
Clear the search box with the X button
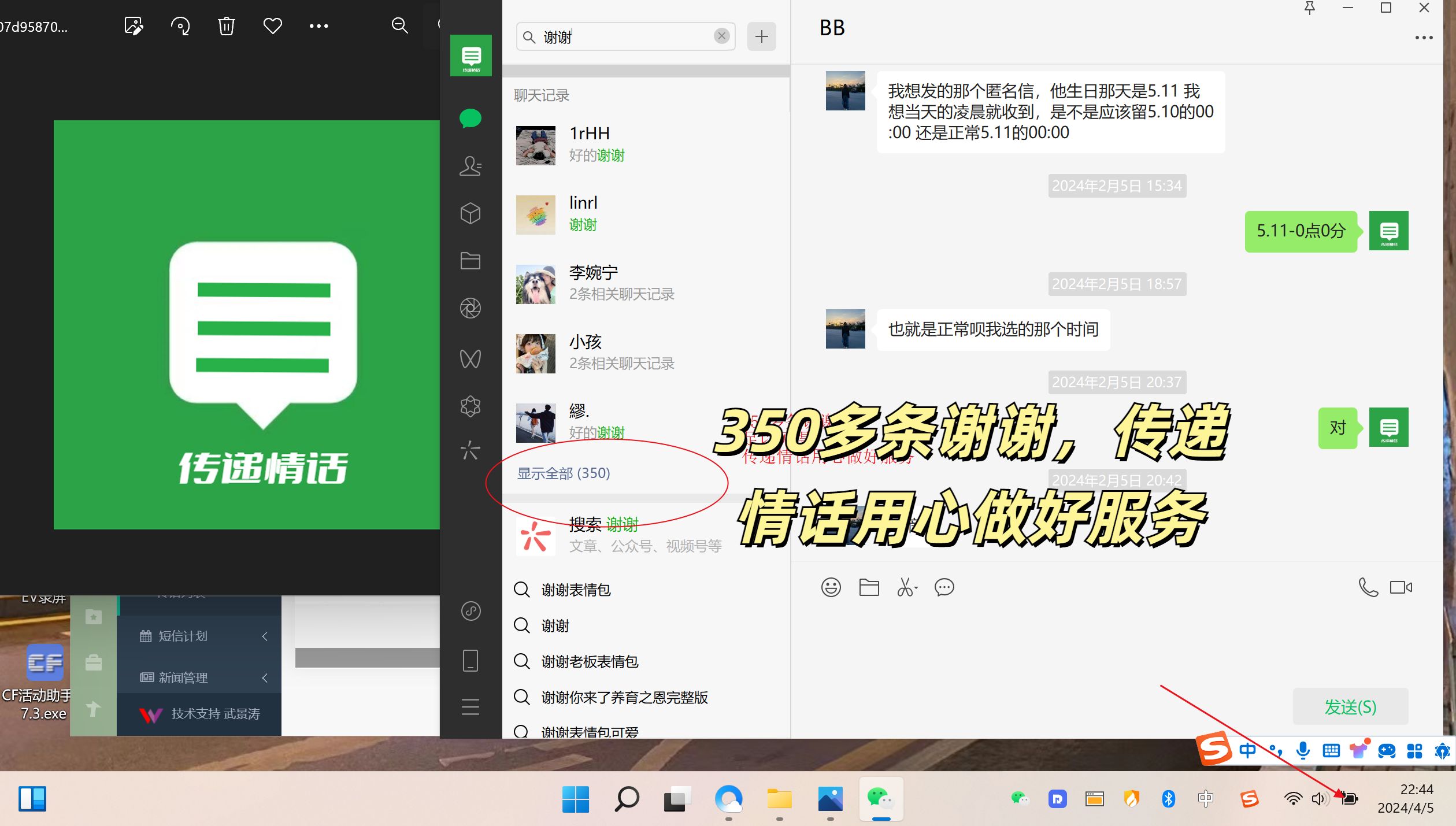point(721,36)
